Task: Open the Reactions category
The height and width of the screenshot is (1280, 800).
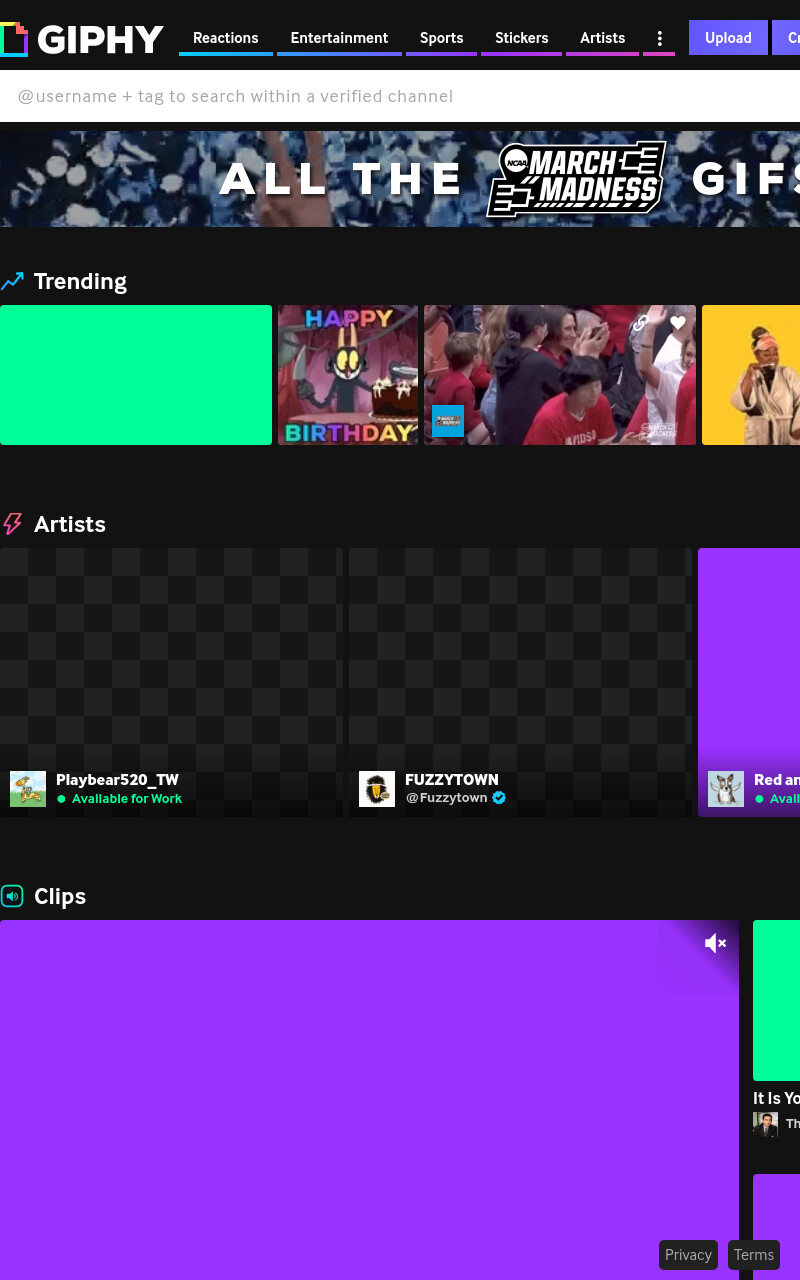Action: [x=226, y=38]
